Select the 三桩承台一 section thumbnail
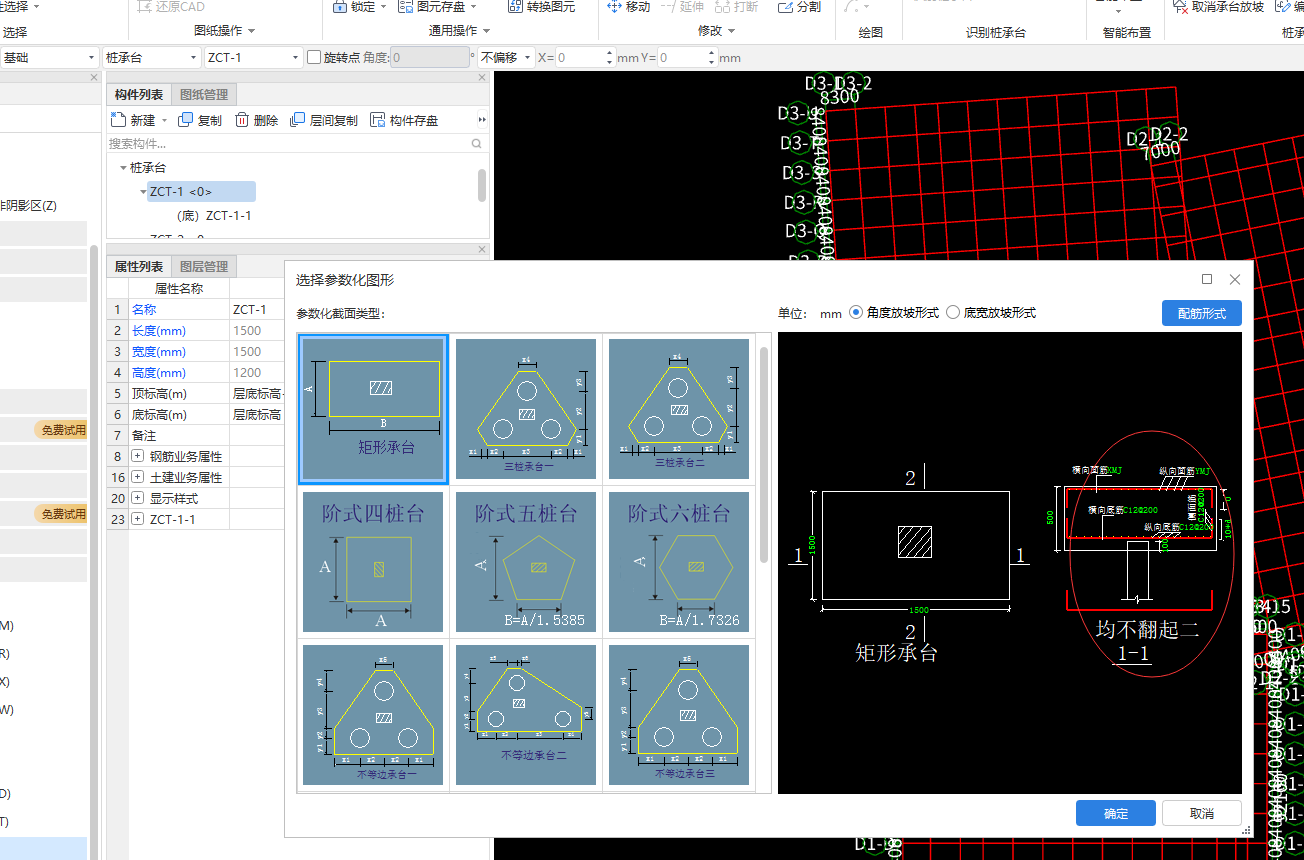The width and height of the screenshot is (1304, 860). (x=526, y=409)
